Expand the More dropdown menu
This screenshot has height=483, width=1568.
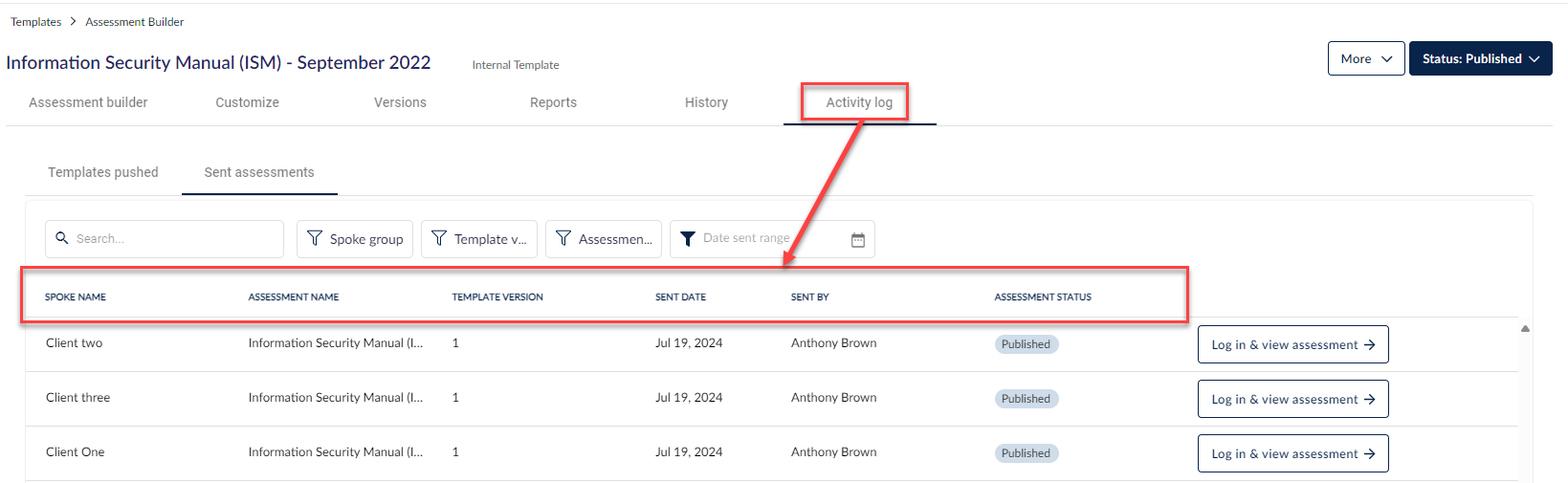tap(1365, 58)
